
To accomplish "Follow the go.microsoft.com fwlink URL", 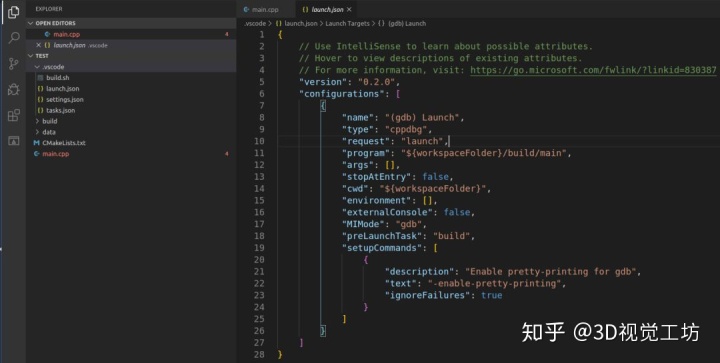I will pos(593,70).
